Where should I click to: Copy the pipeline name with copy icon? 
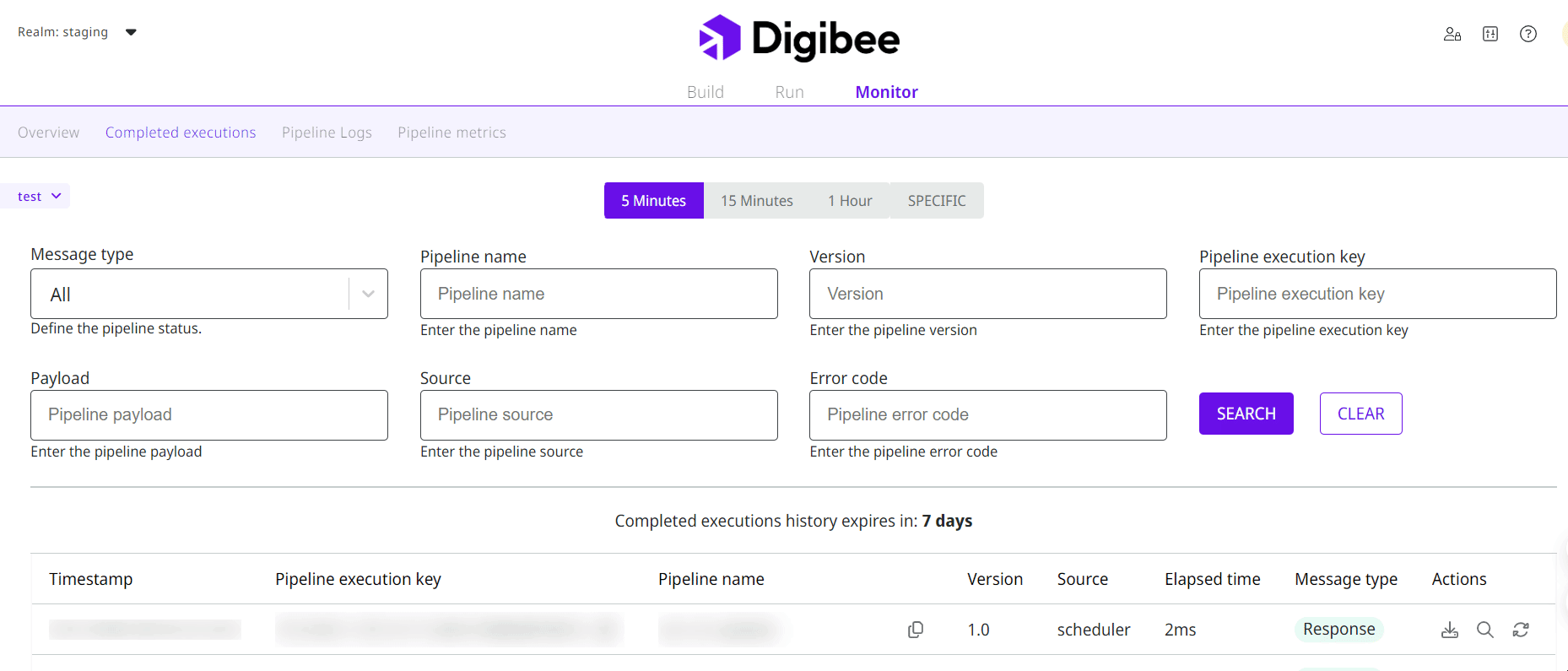[915, 630]
